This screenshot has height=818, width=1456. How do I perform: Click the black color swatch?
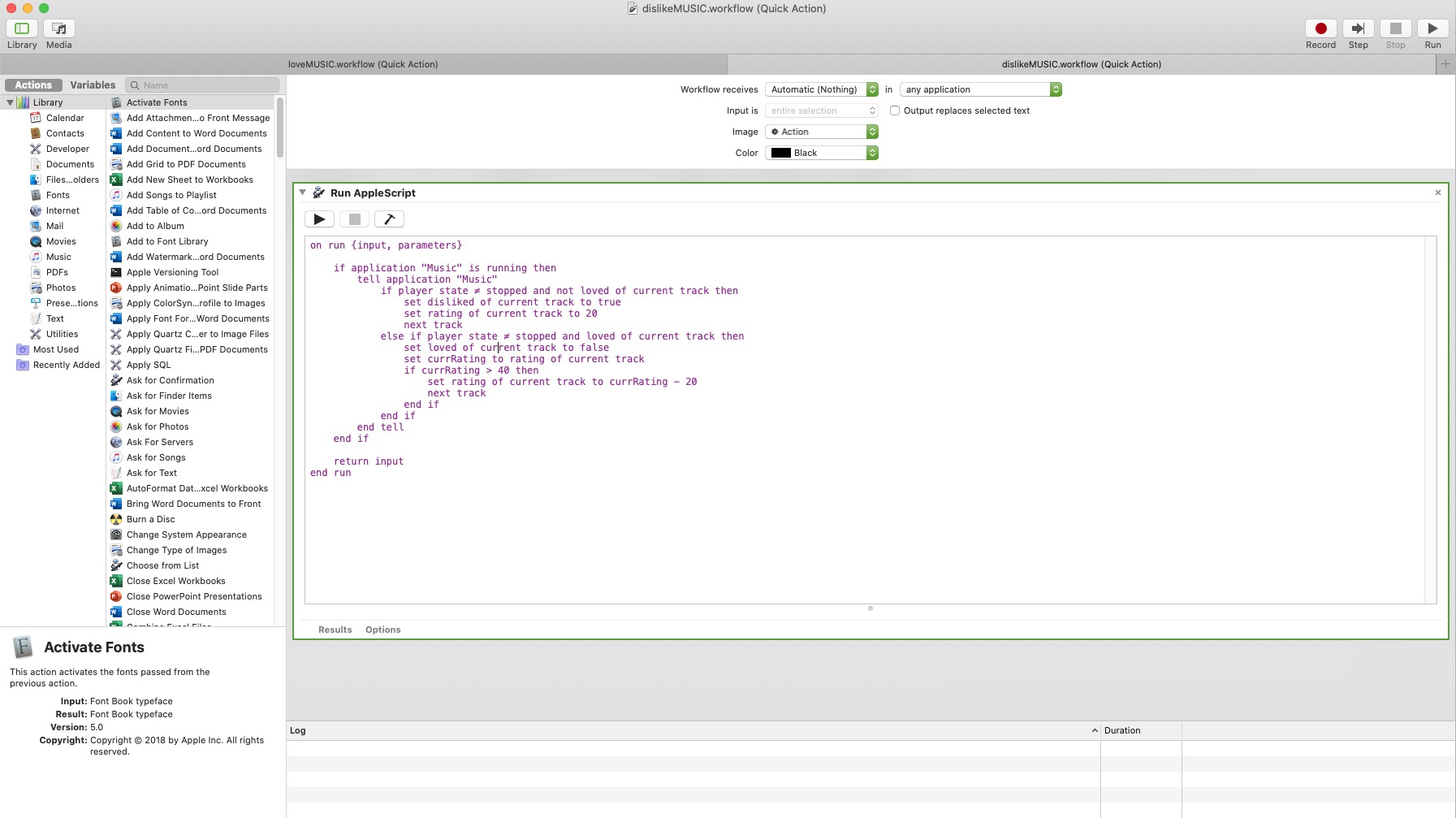(x=780, y=153)
